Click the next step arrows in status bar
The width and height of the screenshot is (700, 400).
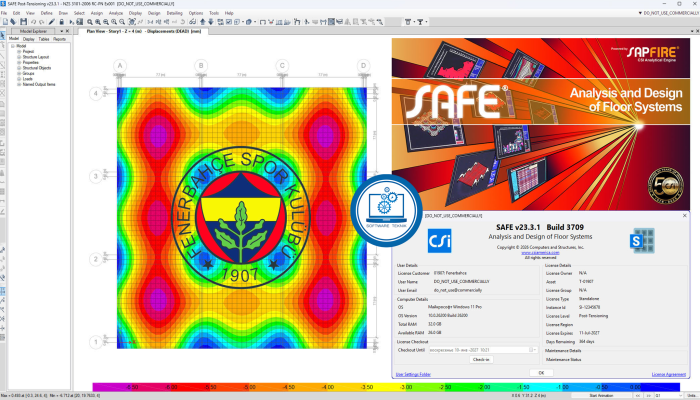(649, 396)
